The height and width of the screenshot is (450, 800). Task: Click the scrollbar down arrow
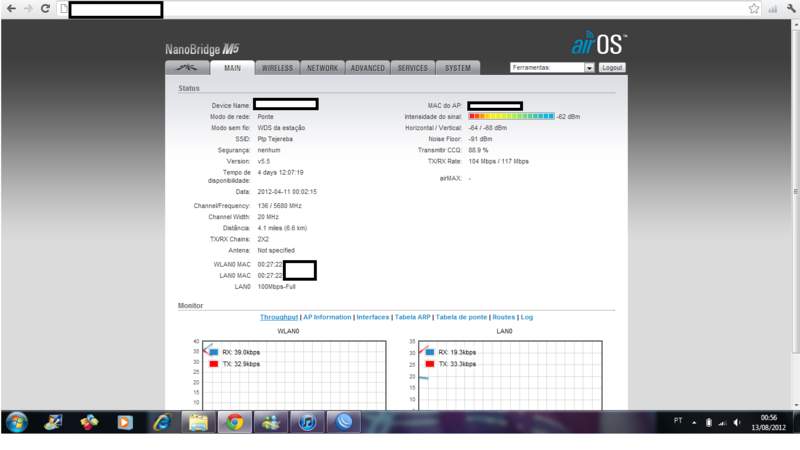[x=795, y=406]
